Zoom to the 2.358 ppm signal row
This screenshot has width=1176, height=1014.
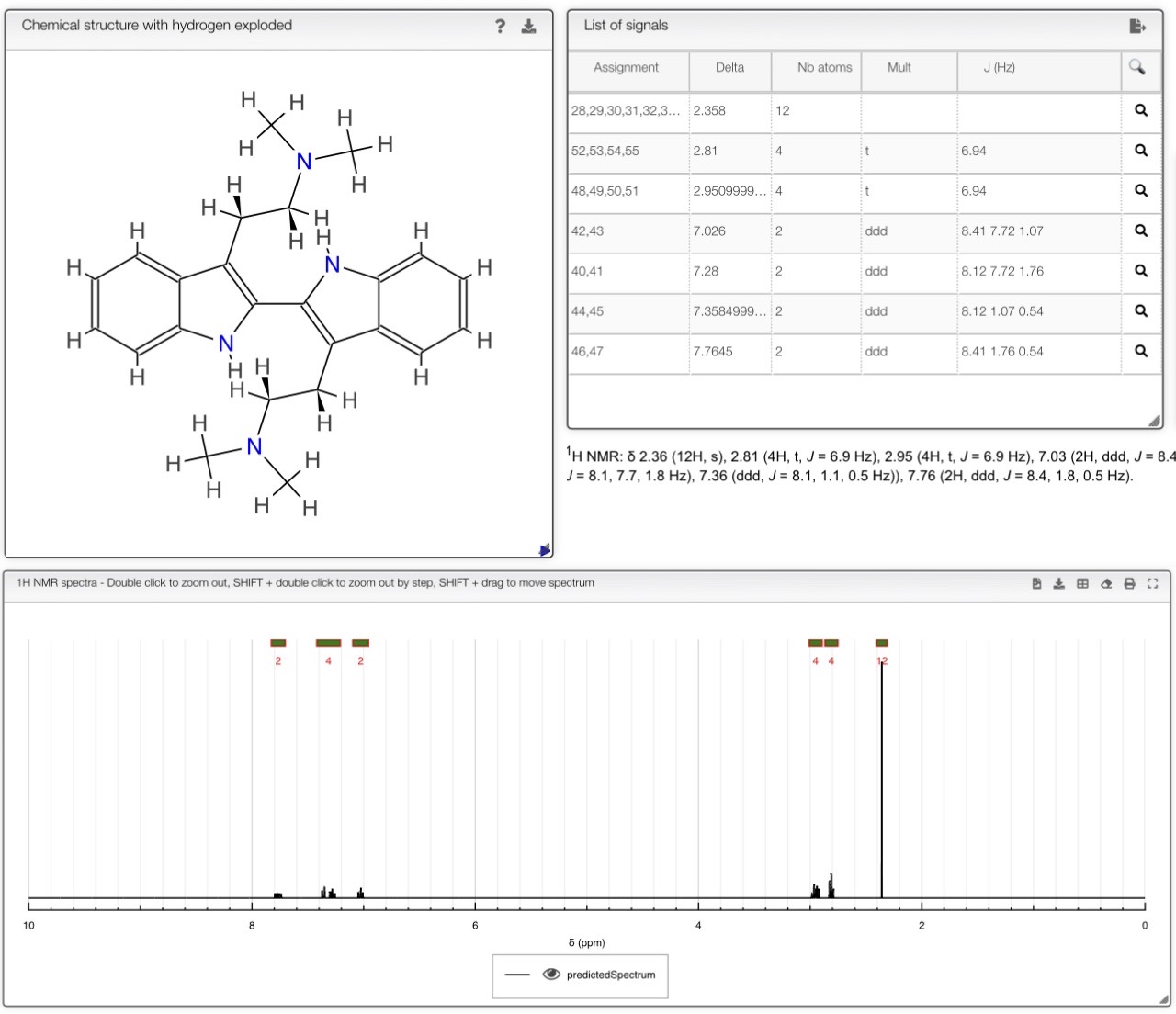tap(1141, 110)
